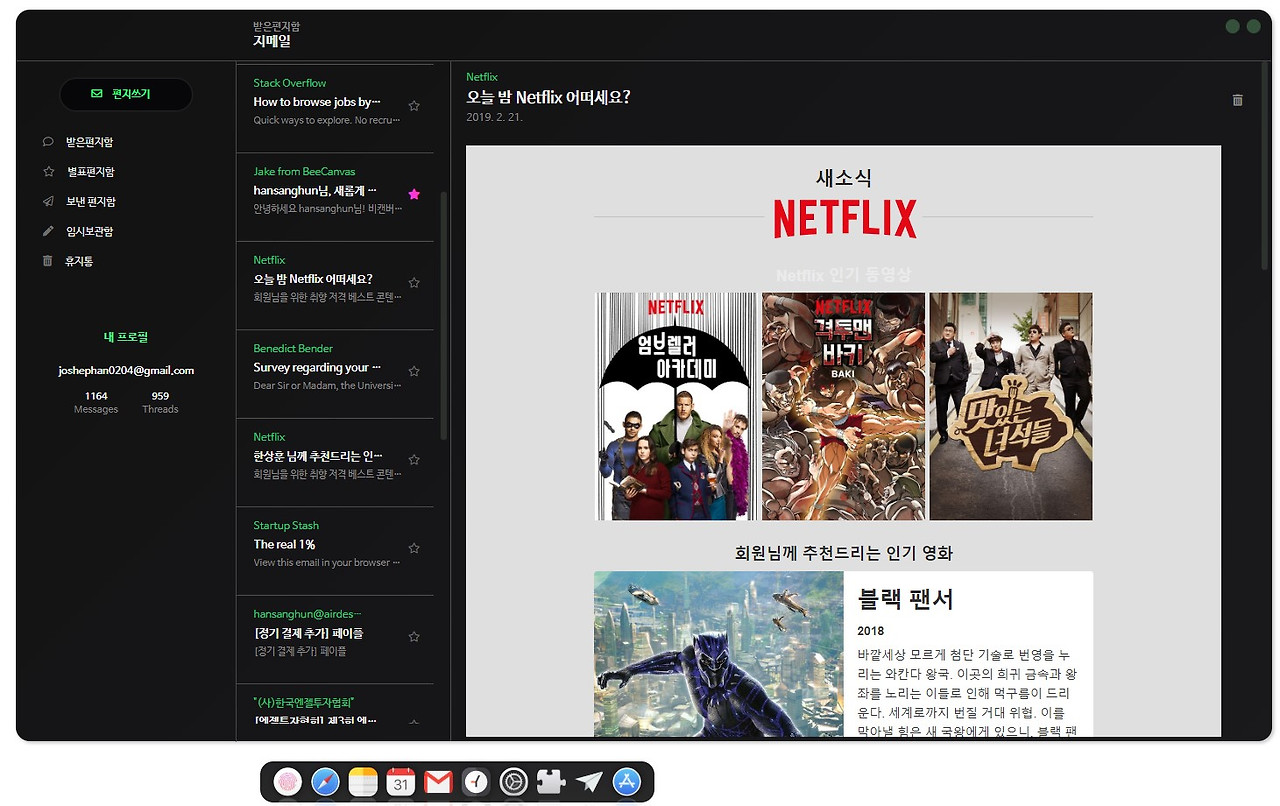
Task: Launch Safari from the dock
Action: point(326,782)
